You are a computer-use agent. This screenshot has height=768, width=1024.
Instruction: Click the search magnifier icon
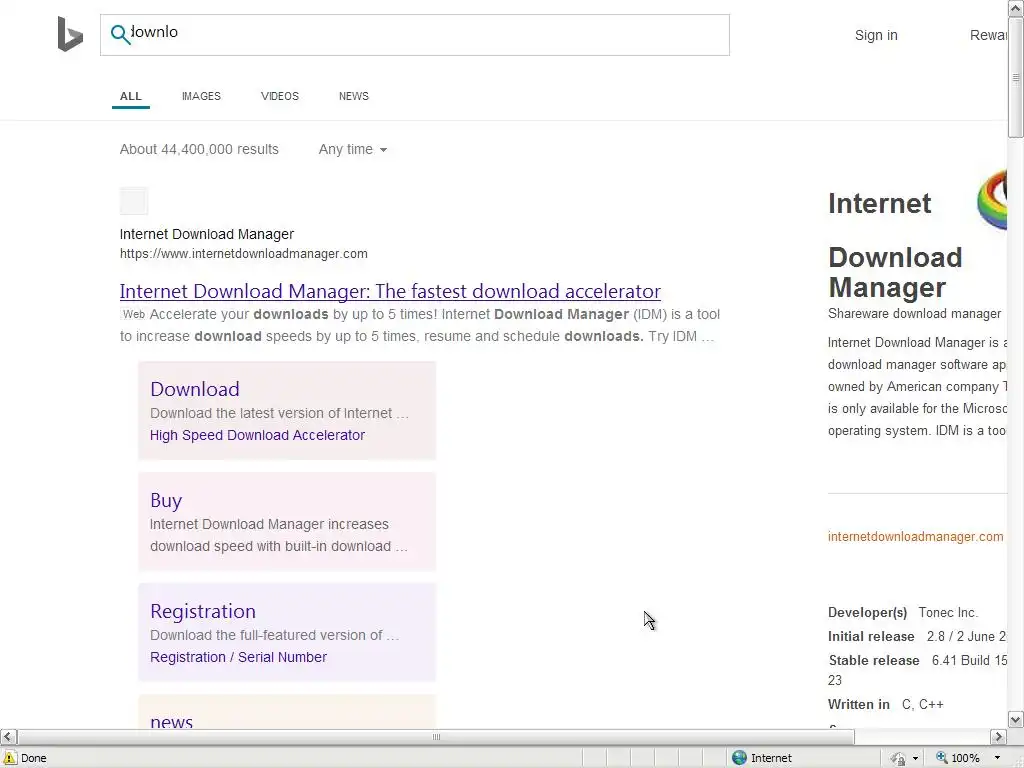click(120, 34)
